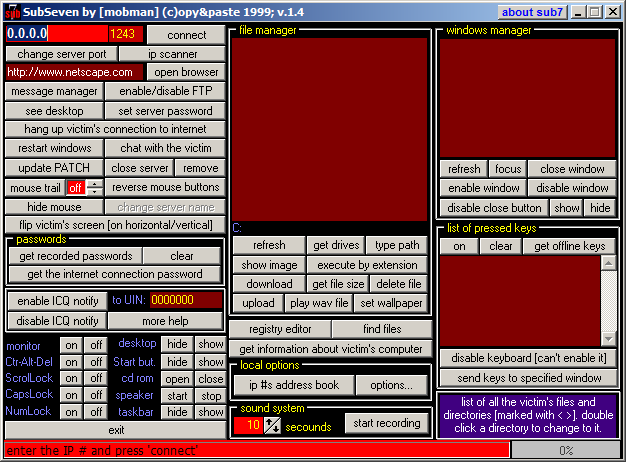This screenshot has height=462, width=626.
Task: Click the IP address input field
Action: click(x=55, y=34)
